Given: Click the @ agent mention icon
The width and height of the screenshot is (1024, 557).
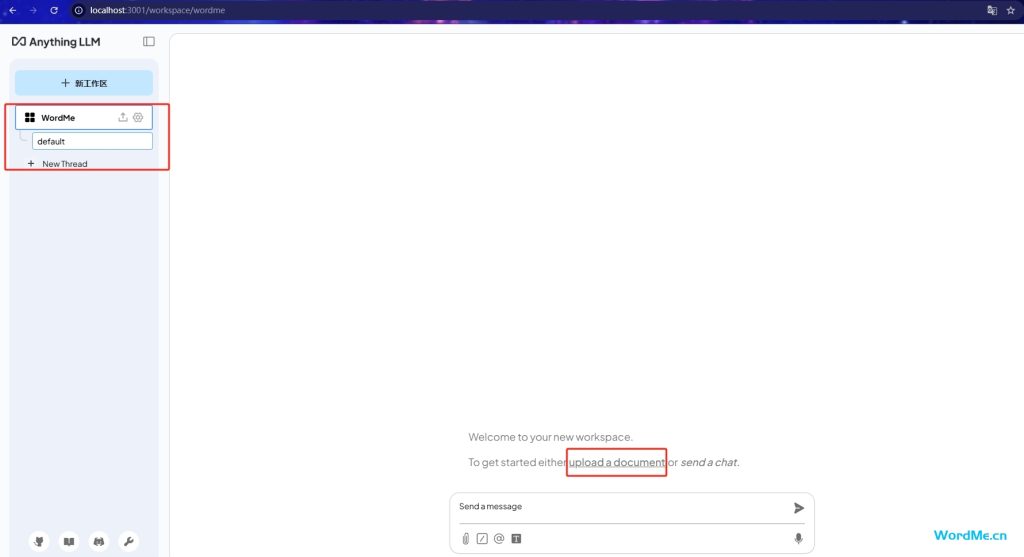Looking at the screenshot, I should click(x=499, y=539).
